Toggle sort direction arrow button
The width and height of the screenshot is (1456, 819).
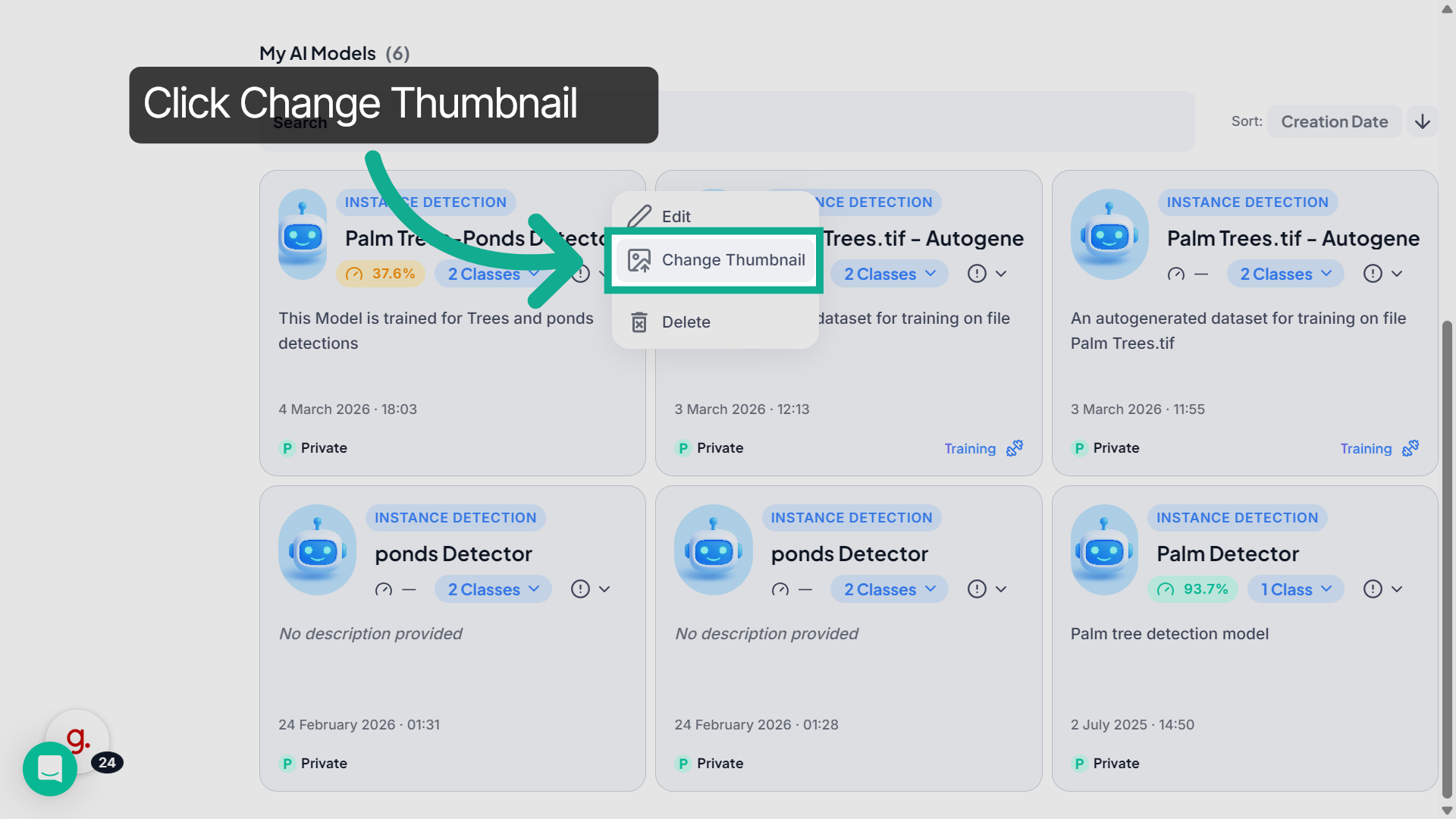click(x=1423, y=121)
